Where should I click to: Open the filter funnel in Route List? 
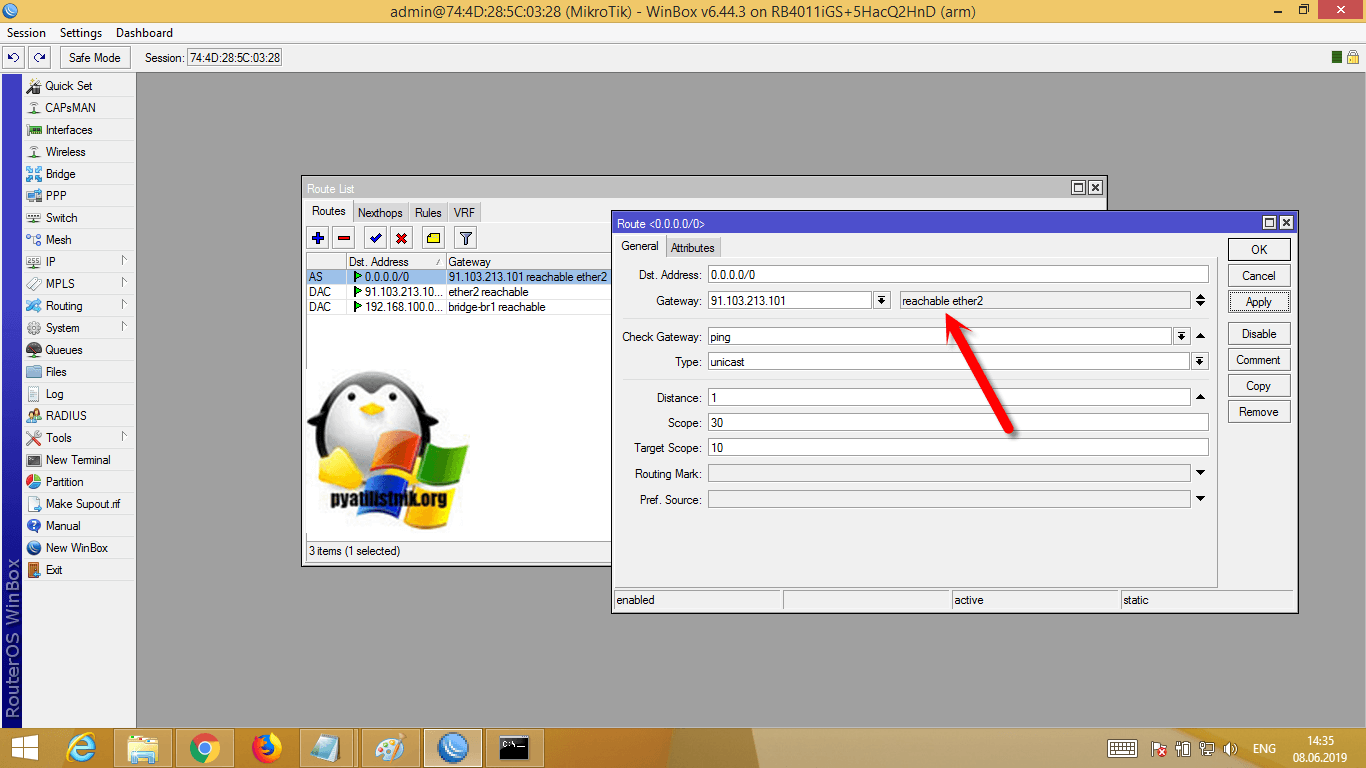(465, 238)
